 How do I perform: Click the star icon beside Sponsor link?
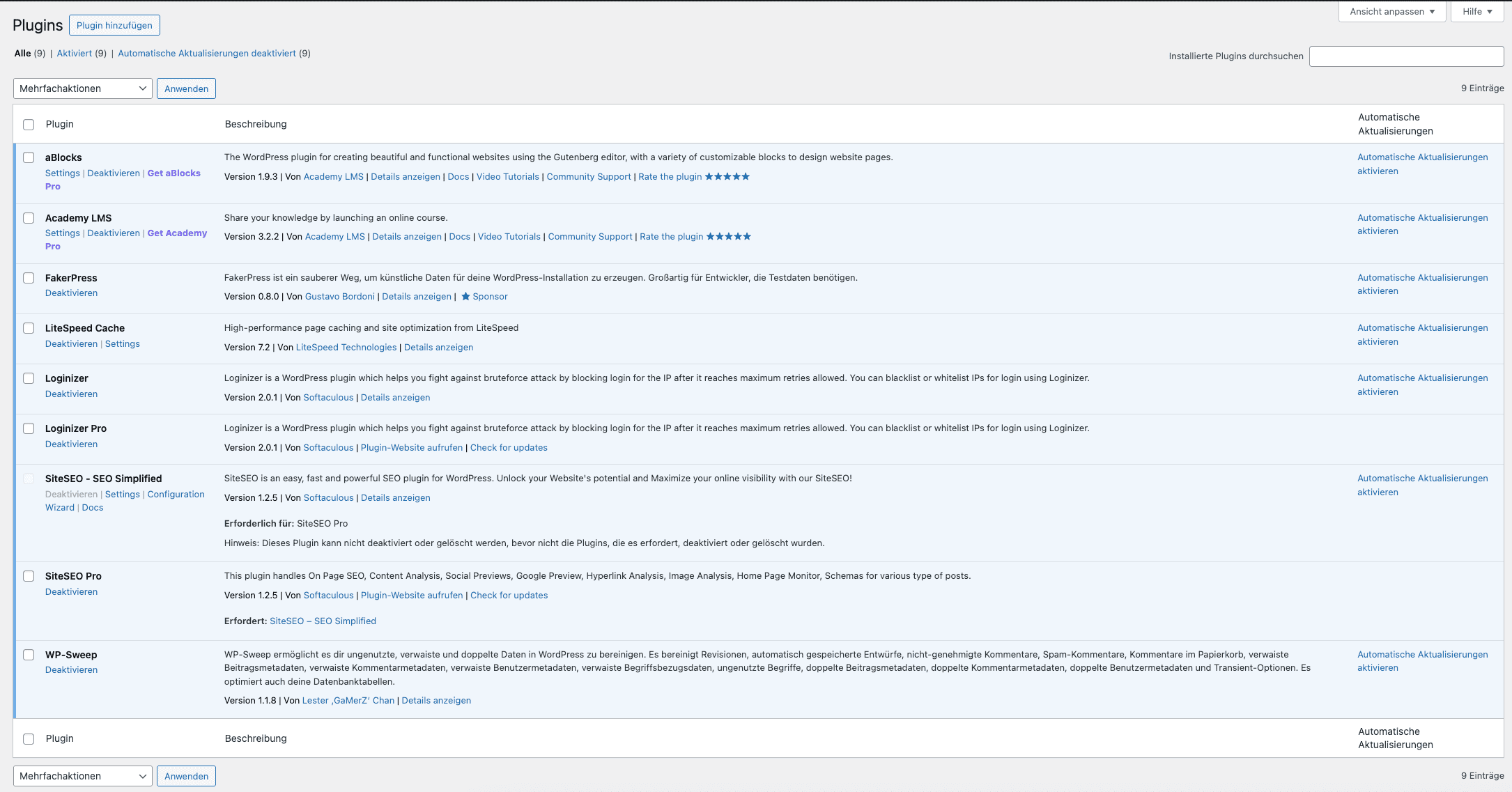point(465,296)
